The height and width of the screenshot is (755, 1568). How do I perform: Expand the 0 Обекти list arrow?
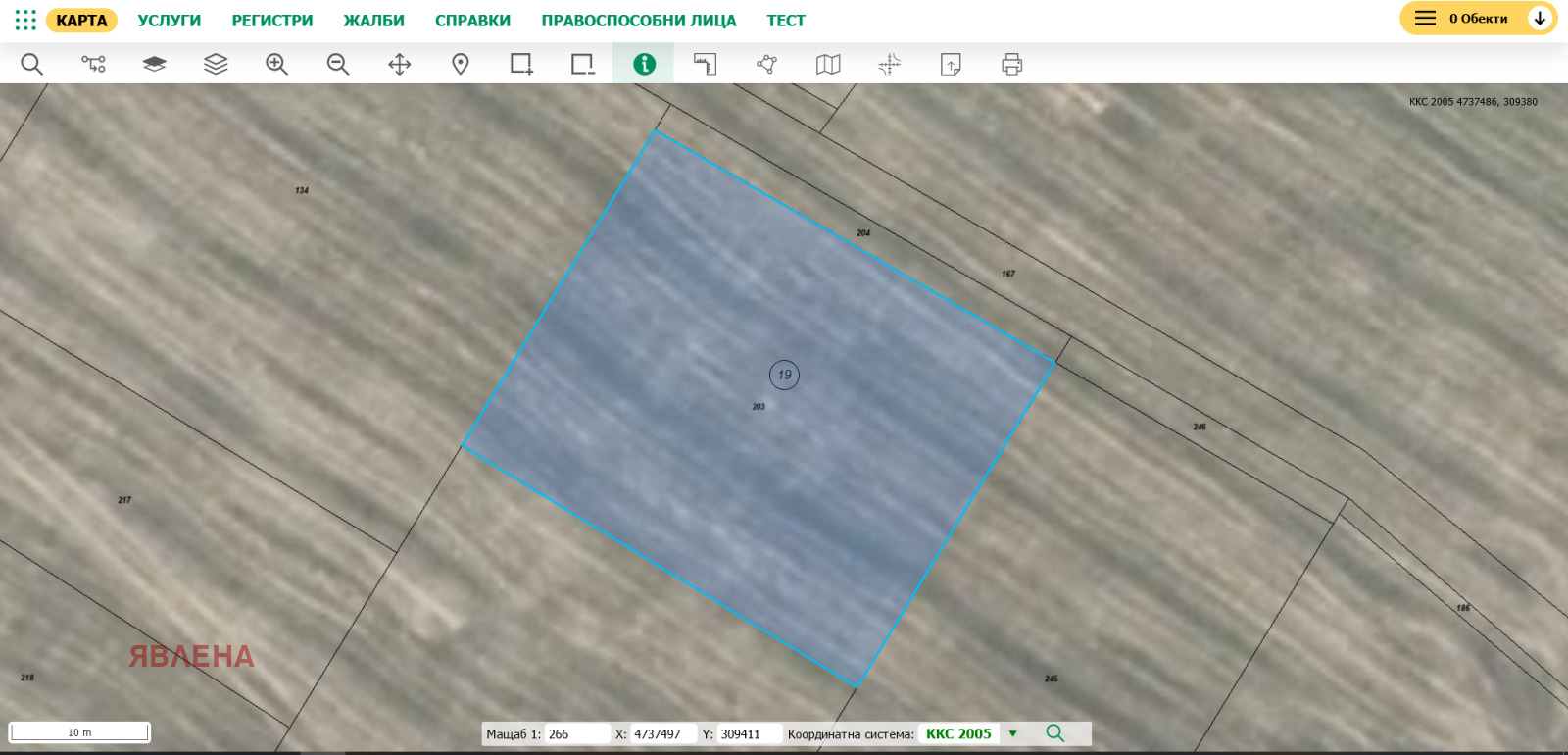click(x=1540, y=19)
